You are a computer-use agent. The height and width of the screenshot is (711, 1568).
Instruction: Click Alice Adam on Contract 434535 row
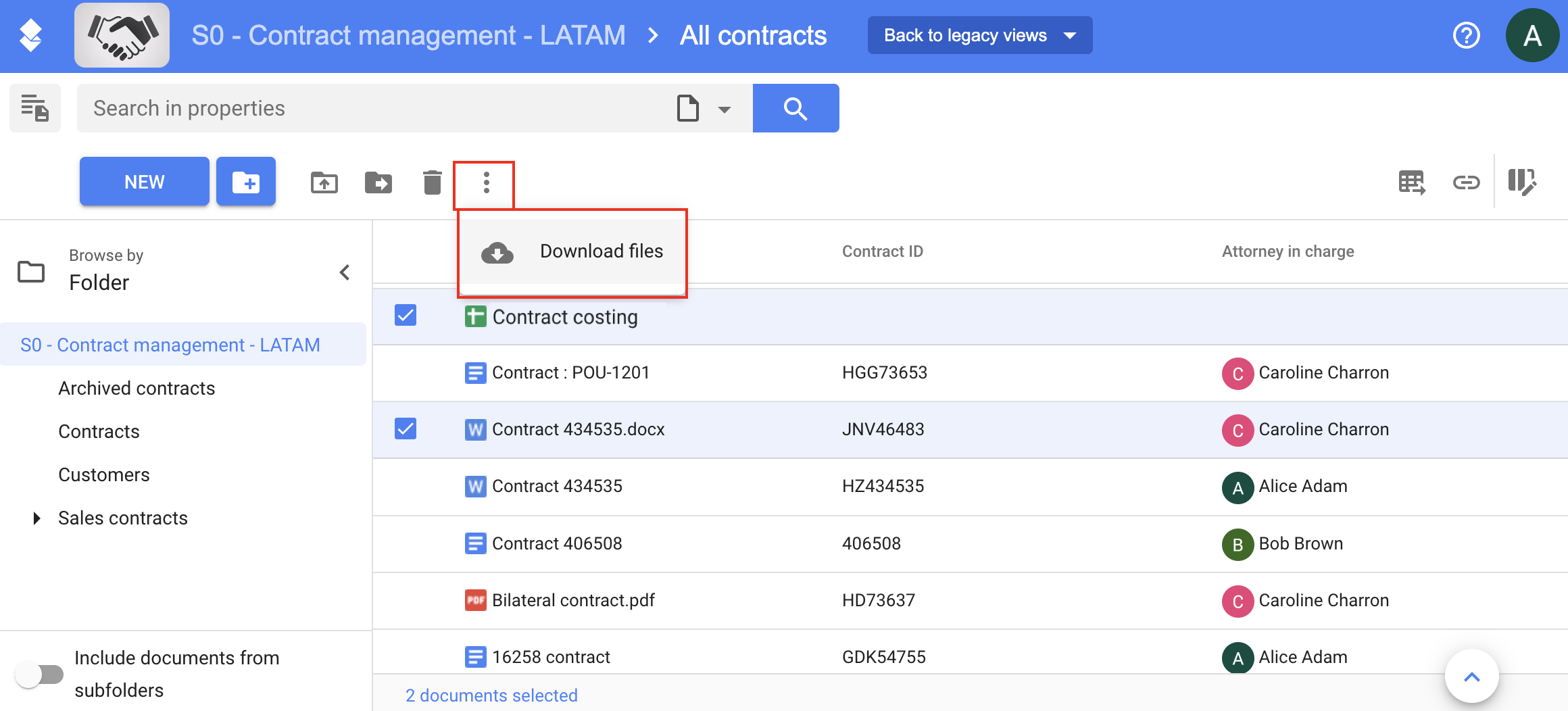[x=1303, y=486]
